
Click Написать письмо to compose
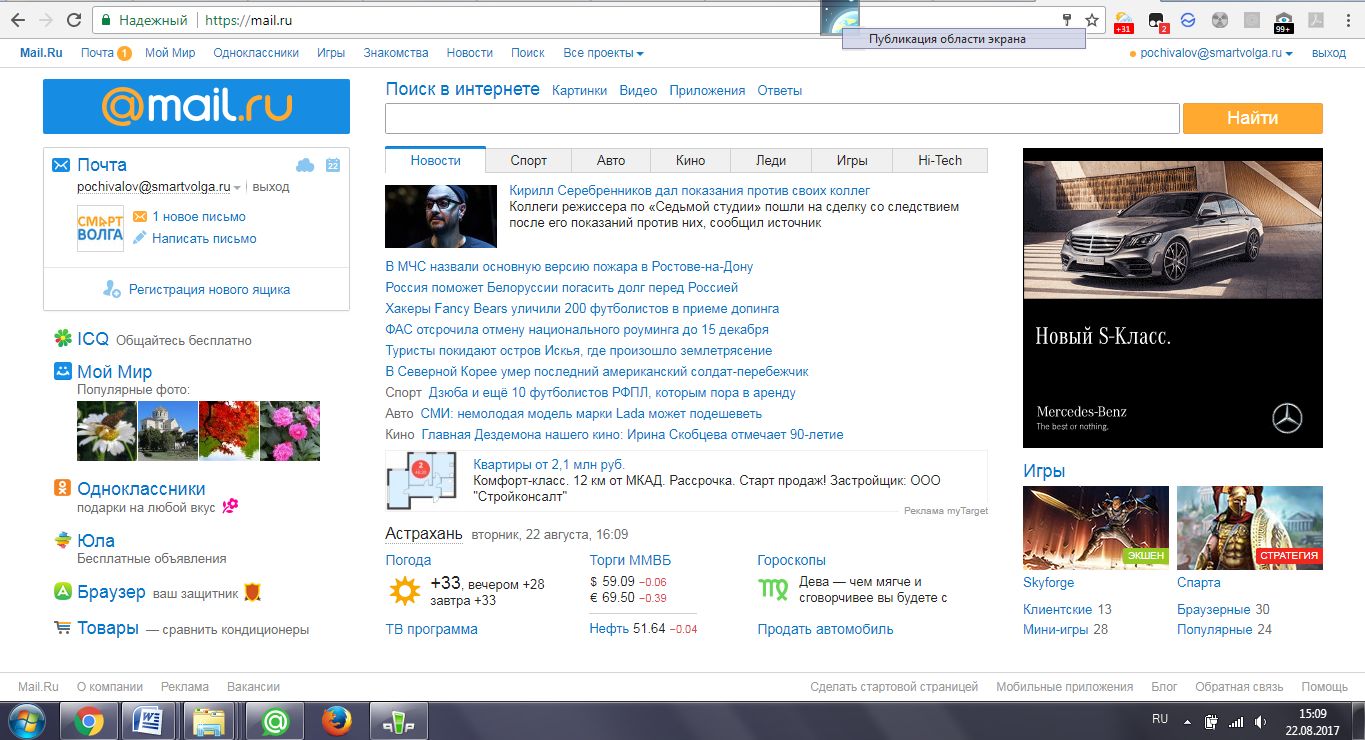[204, 239]
